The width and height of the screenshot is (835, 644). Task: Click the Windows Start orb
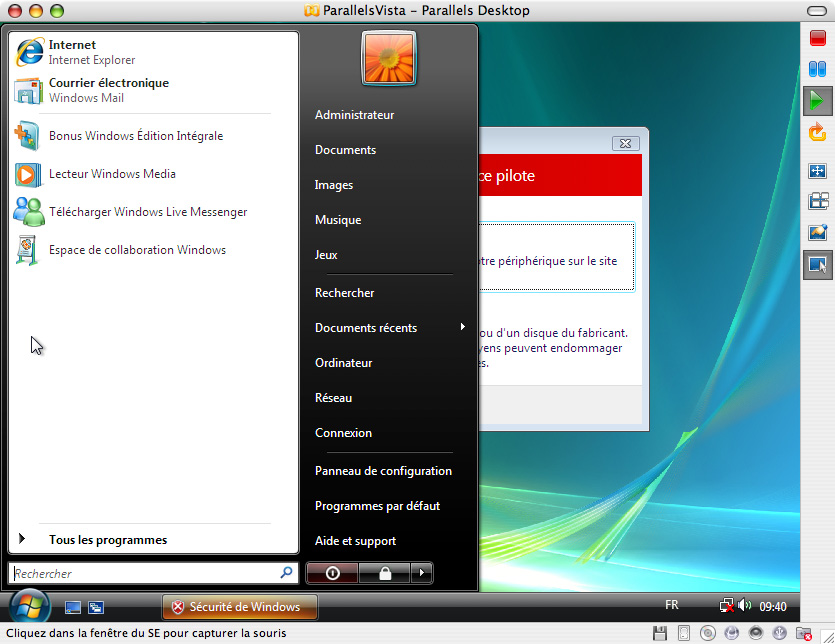tap(30, 607)
